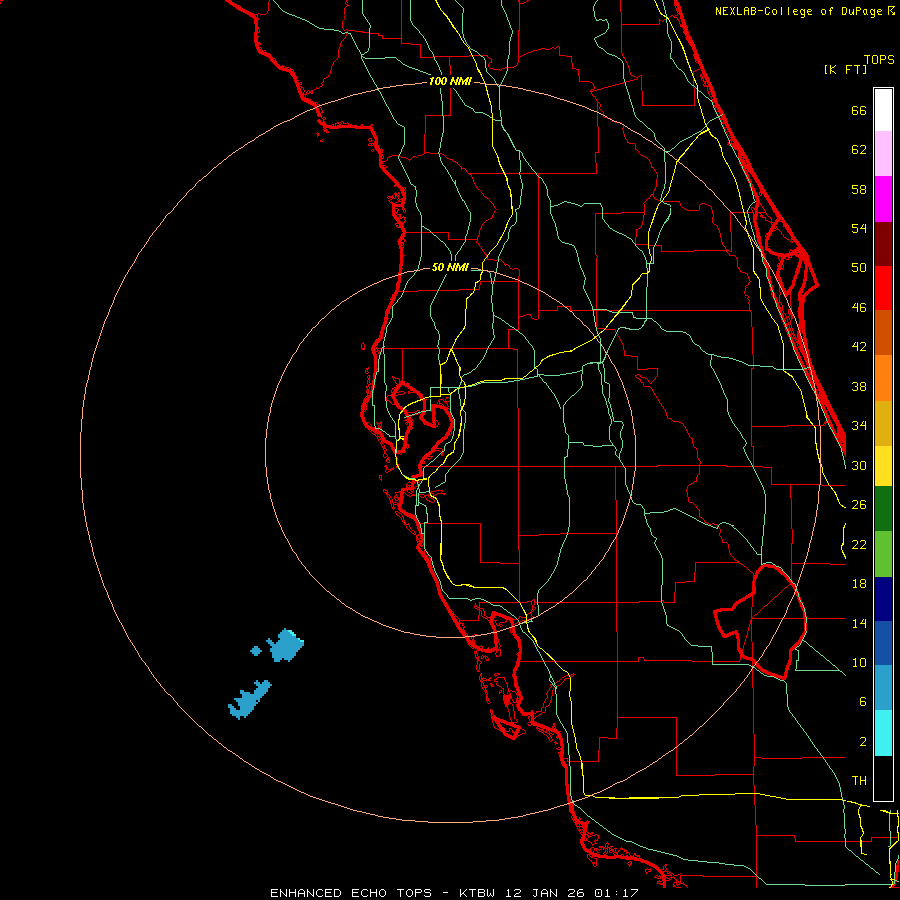Click the ENHANCED ECHO TOPS caption text
900x900 pixels.
point(351,893)
